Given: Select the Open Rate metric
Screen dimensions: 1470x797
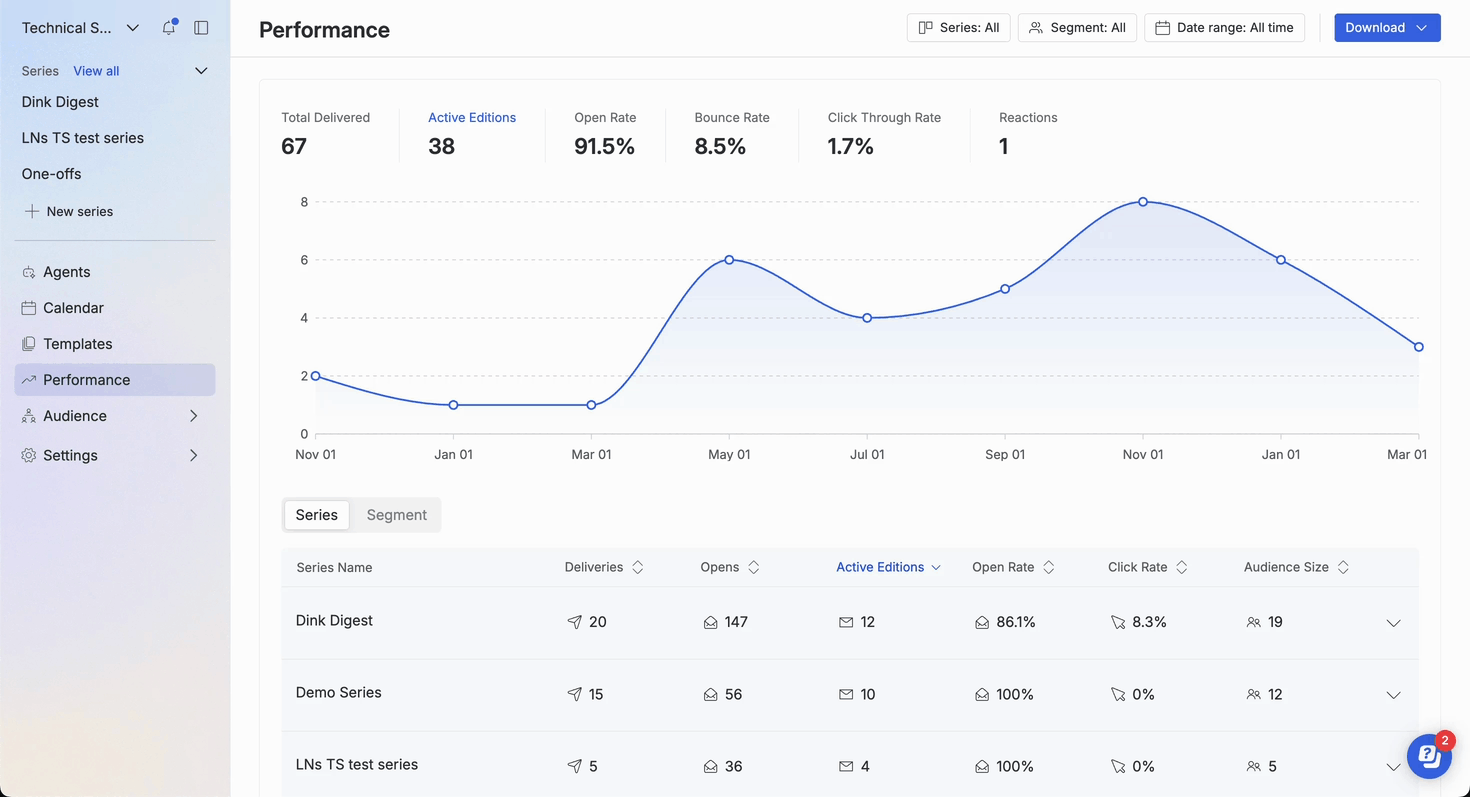Looking at the screenshot, I should [x=604, y=133].
